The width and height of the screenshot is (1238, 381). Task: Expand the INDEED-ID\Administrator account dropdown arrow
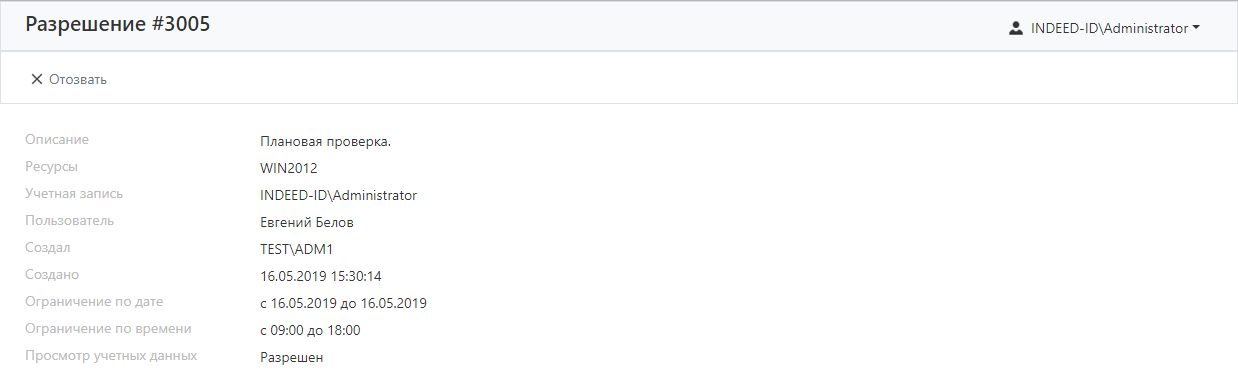1196,29
